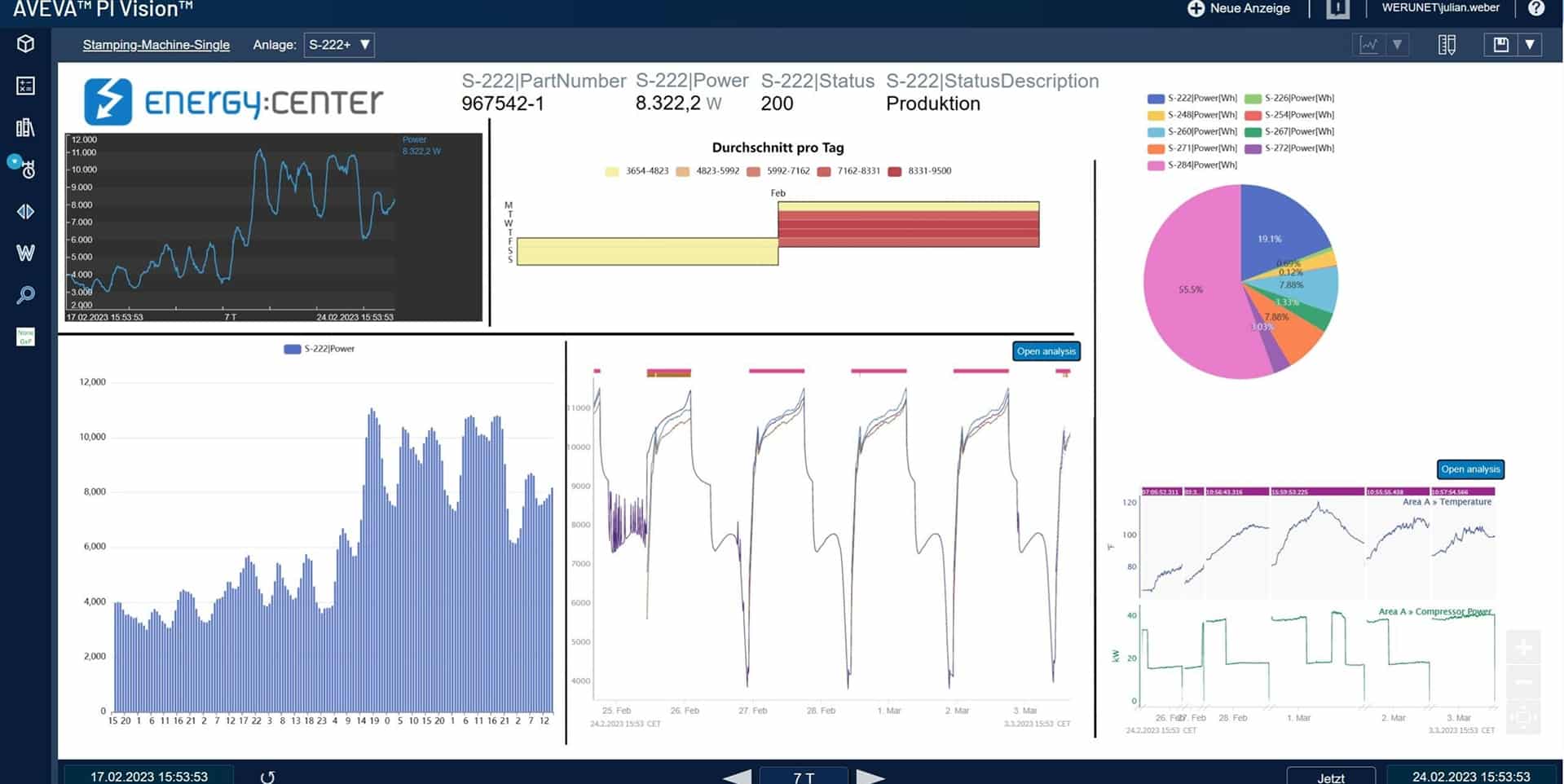This screenshot has height=784, width=1564.
Task: Expand the Anlage S-222+ dropdown
Action: click(x=339, y=45)
